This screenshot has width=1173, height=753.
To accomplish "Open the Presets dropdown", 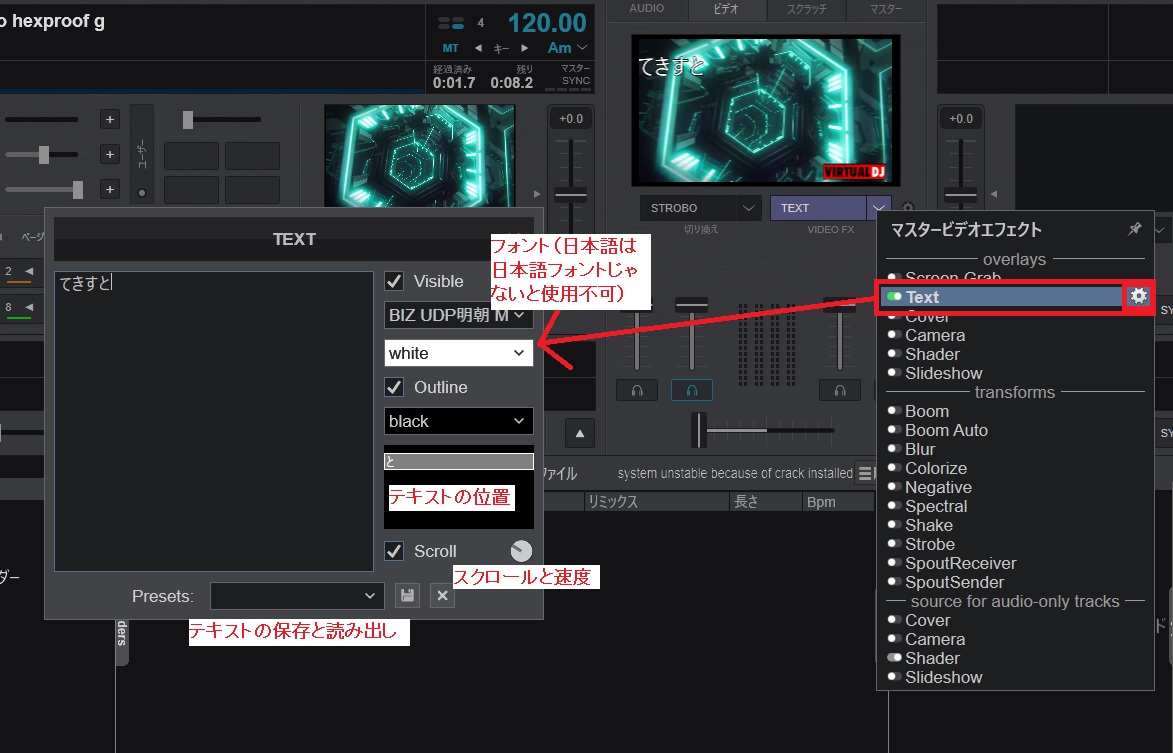I will point(297,596).
